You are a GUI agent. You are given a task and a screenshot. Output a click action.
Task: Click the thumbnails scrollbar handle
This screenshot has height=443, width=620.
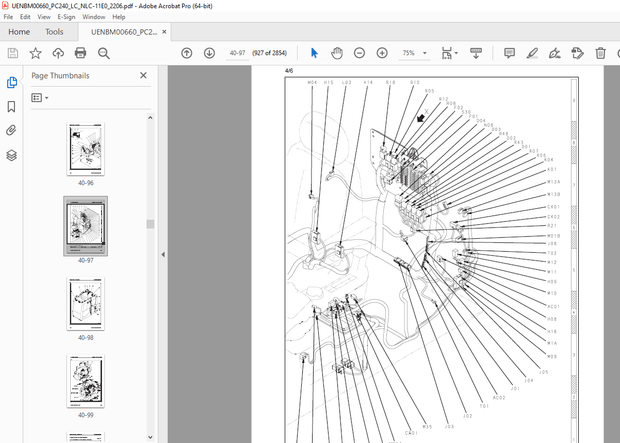click(x=150, y=224)
